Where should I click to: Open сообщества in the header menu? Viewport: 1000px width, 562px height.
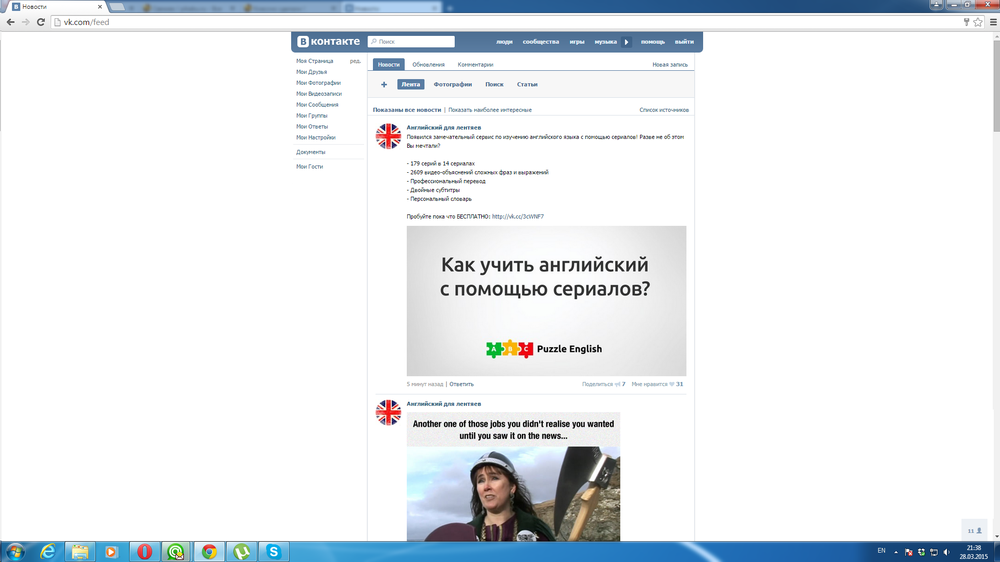click(x=541, y=41)
